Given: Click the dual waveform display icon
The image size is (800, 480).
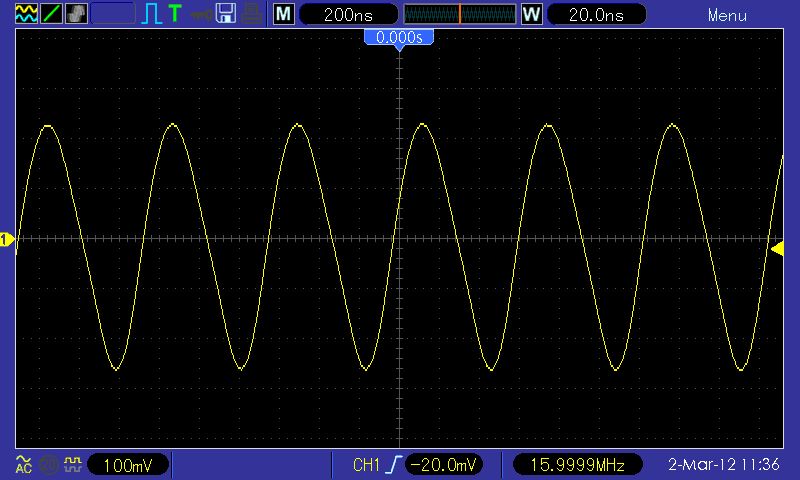Looking at the screenshot, I should pos(26,14).
